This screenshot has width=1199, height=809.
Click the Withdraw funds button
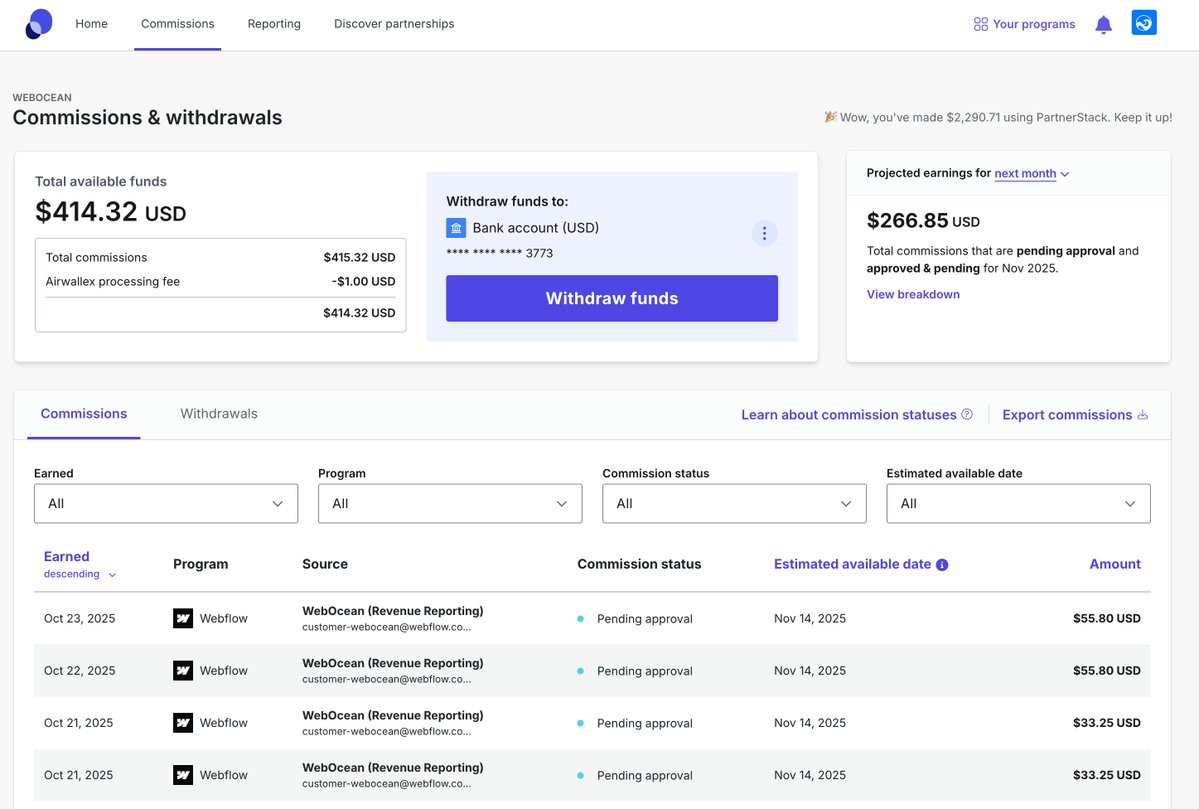coord(612,298)
